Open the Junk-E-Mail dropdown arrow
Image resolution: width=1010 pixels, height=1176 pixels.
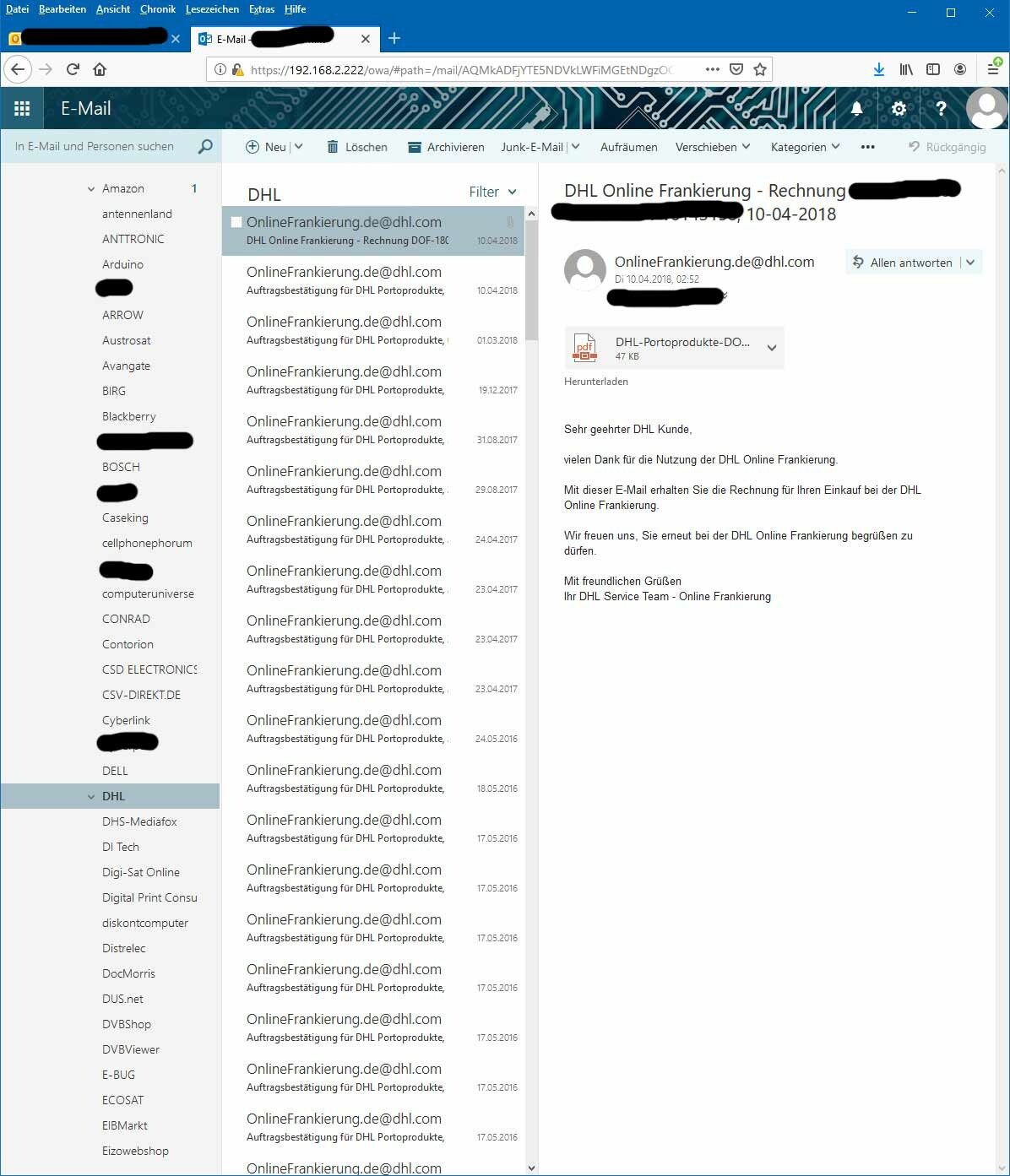[x=575, y=147]
